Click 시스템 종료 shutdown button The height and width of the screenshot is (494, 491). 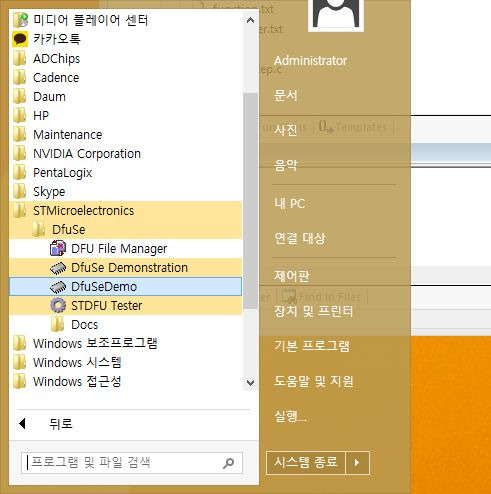coord(306,463)
